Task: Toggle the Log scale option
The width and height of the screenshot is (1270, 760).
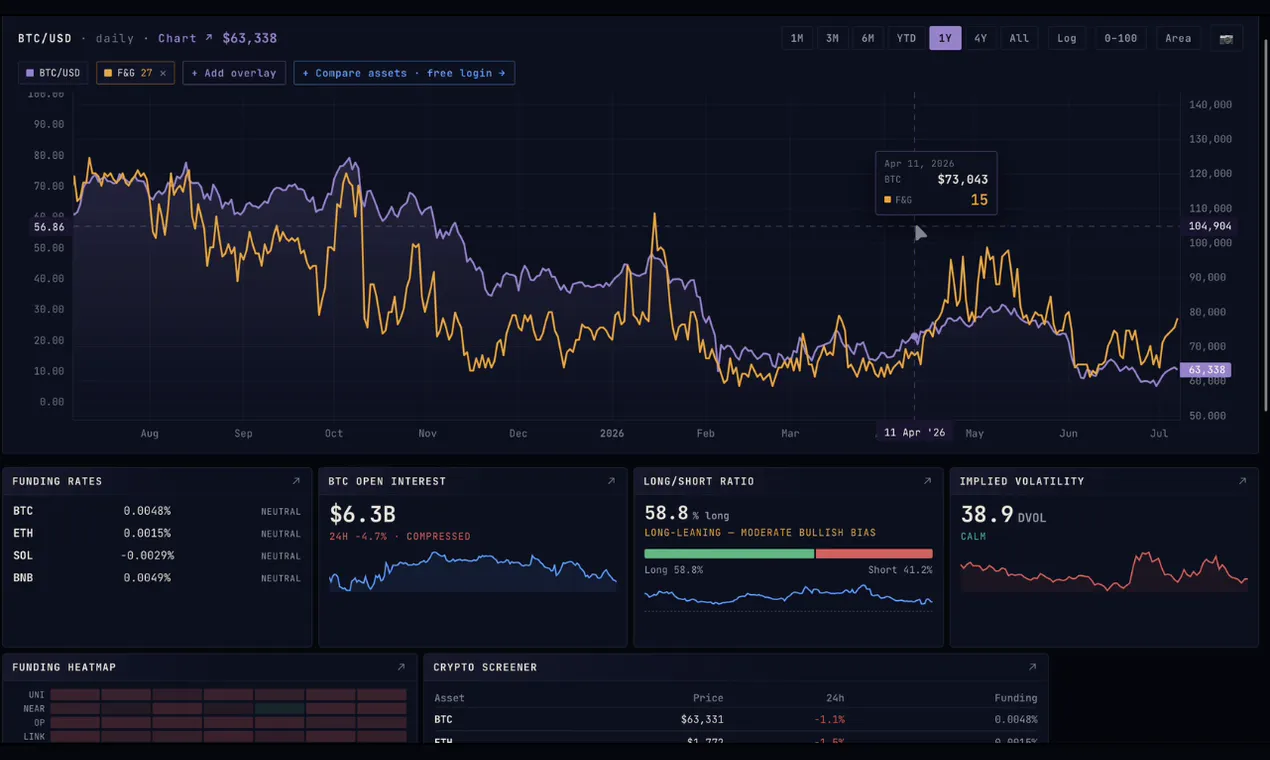Action: tap(1067, 38)
